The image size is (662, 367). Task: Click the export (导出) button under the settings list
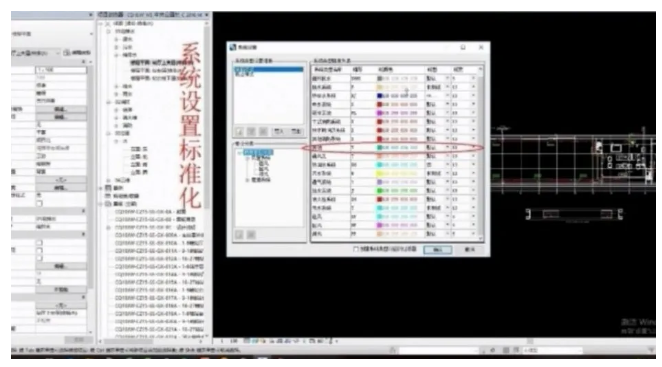pos(296,132)
